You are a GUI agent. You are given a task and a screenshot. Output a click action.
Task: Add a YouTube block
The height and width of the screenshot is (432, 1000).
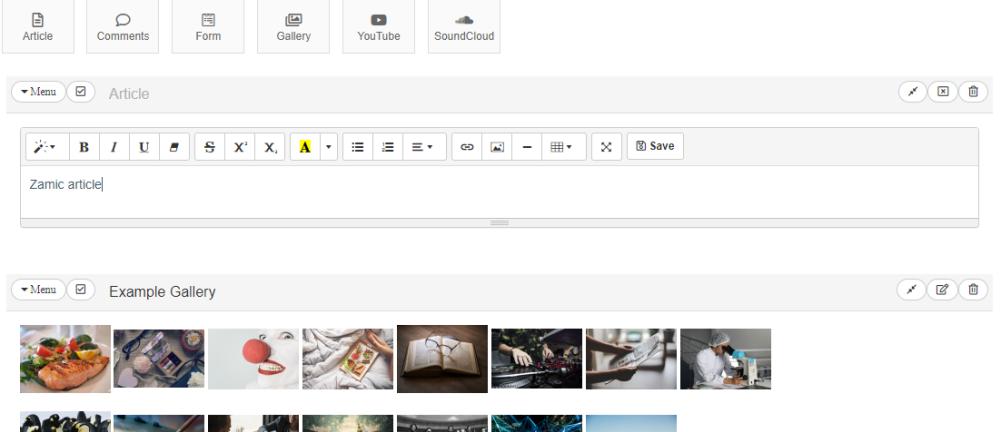(379, 27)
